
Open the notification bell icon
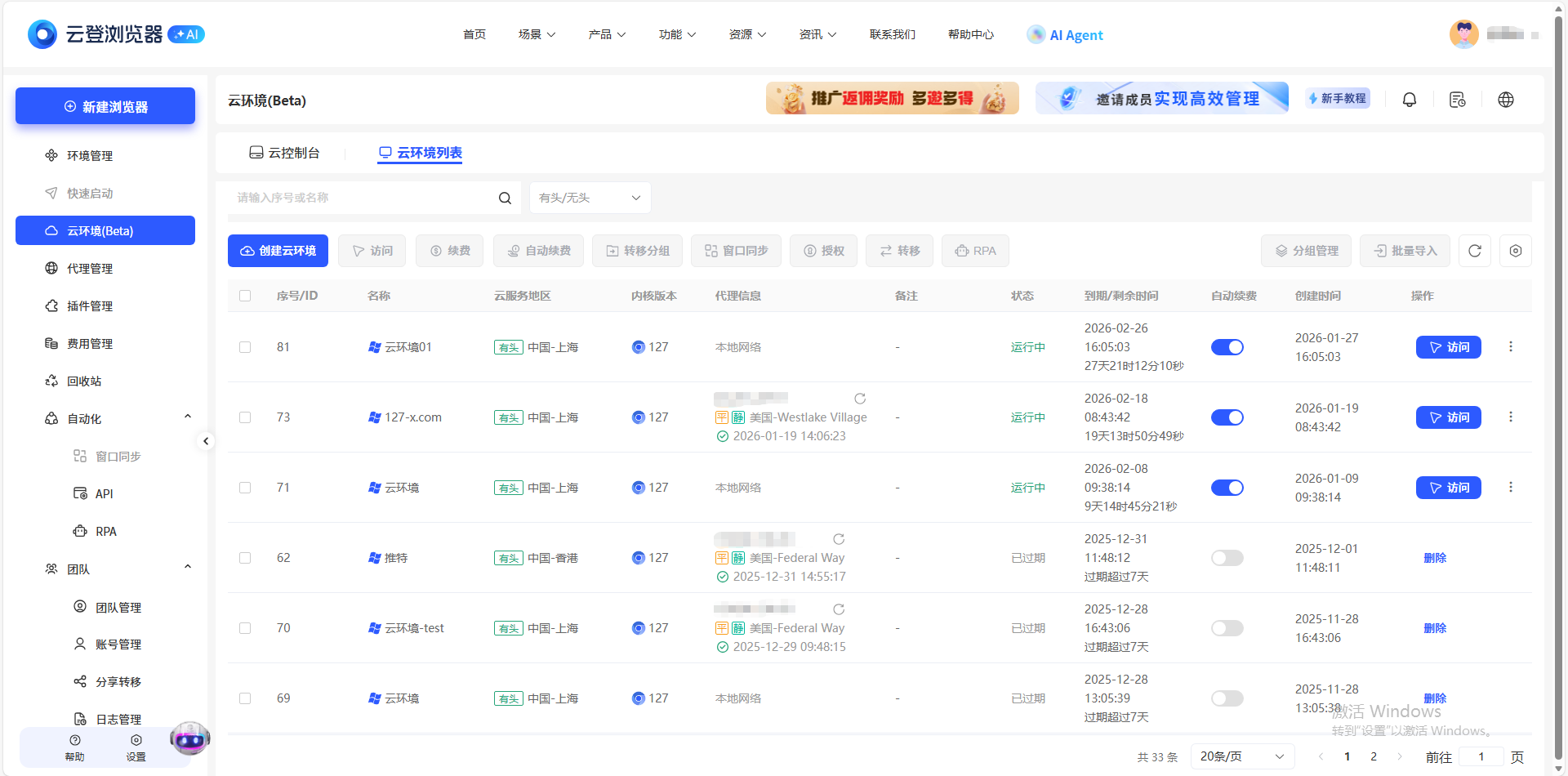pyautogui.click(x=1409, y=99)
